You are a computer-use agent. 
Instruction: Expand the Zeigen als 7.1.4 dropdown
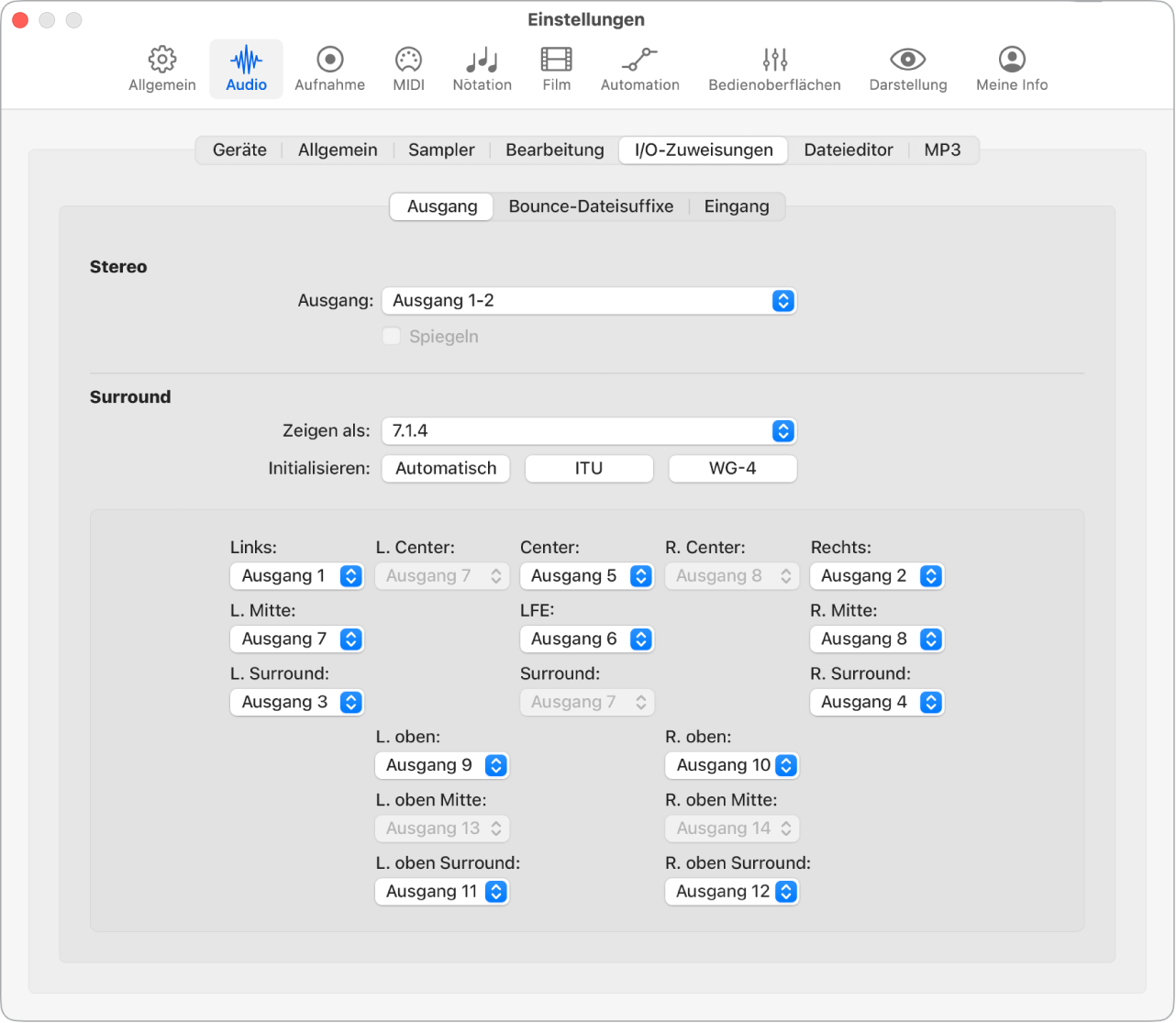(x=589, y=431)
